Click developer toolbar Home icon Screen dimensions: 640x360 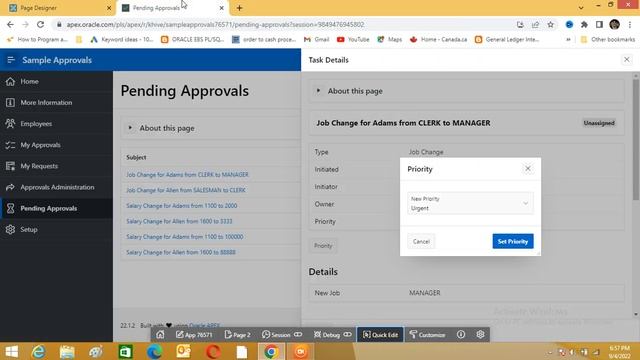coord(160,335)
